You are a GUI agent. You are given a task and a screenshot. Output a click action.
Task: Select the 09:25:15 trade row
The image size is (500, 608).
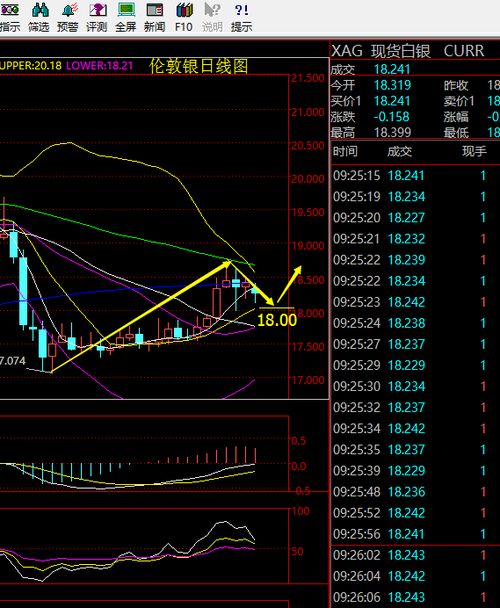coord(415,176)
